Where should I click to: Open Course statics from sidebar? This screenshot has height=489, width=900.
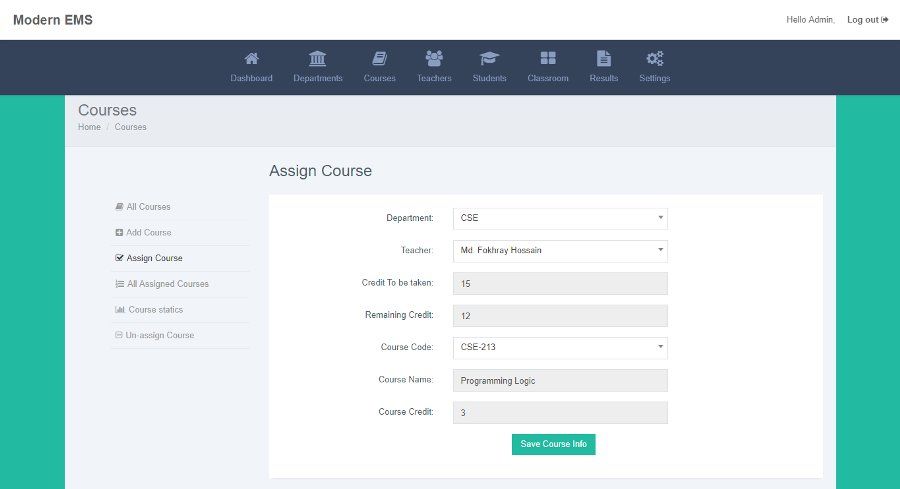155,310
